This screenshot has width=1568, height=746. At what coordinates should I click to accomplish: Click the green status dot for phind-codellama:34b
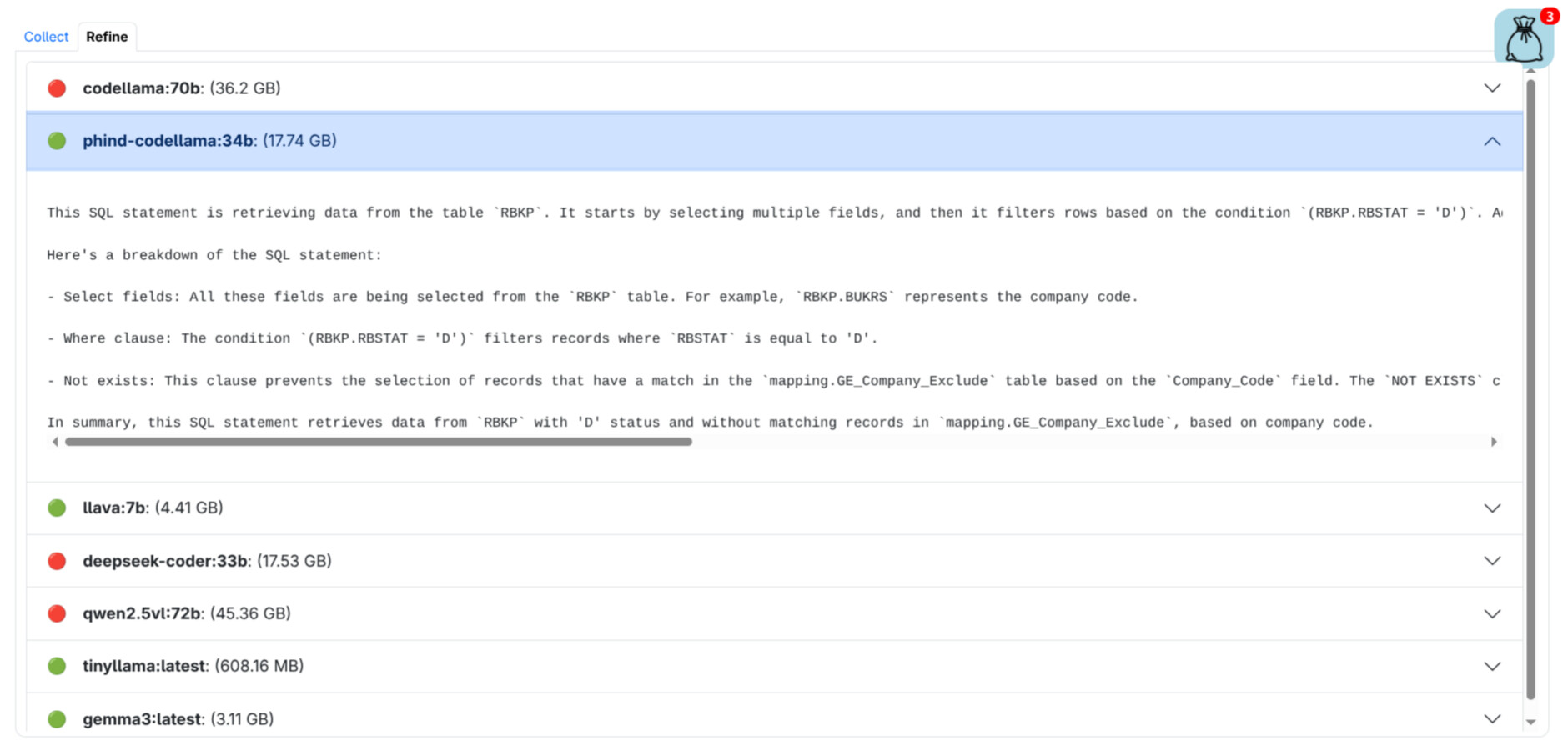pos(57,141)
